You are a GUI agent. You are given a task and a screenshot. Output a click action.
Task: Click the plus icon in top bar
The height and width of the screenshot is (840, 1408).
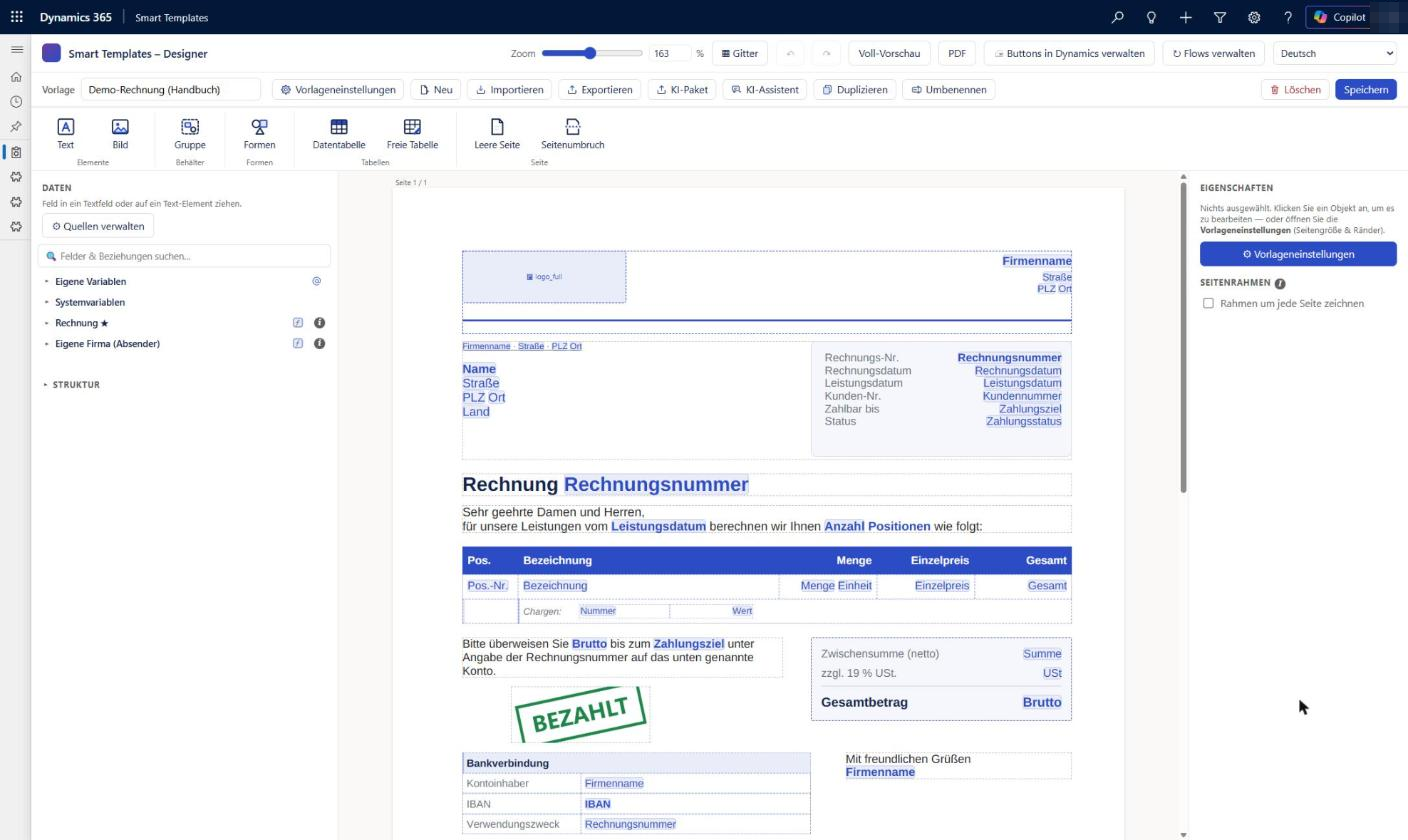click(1185, 17)
